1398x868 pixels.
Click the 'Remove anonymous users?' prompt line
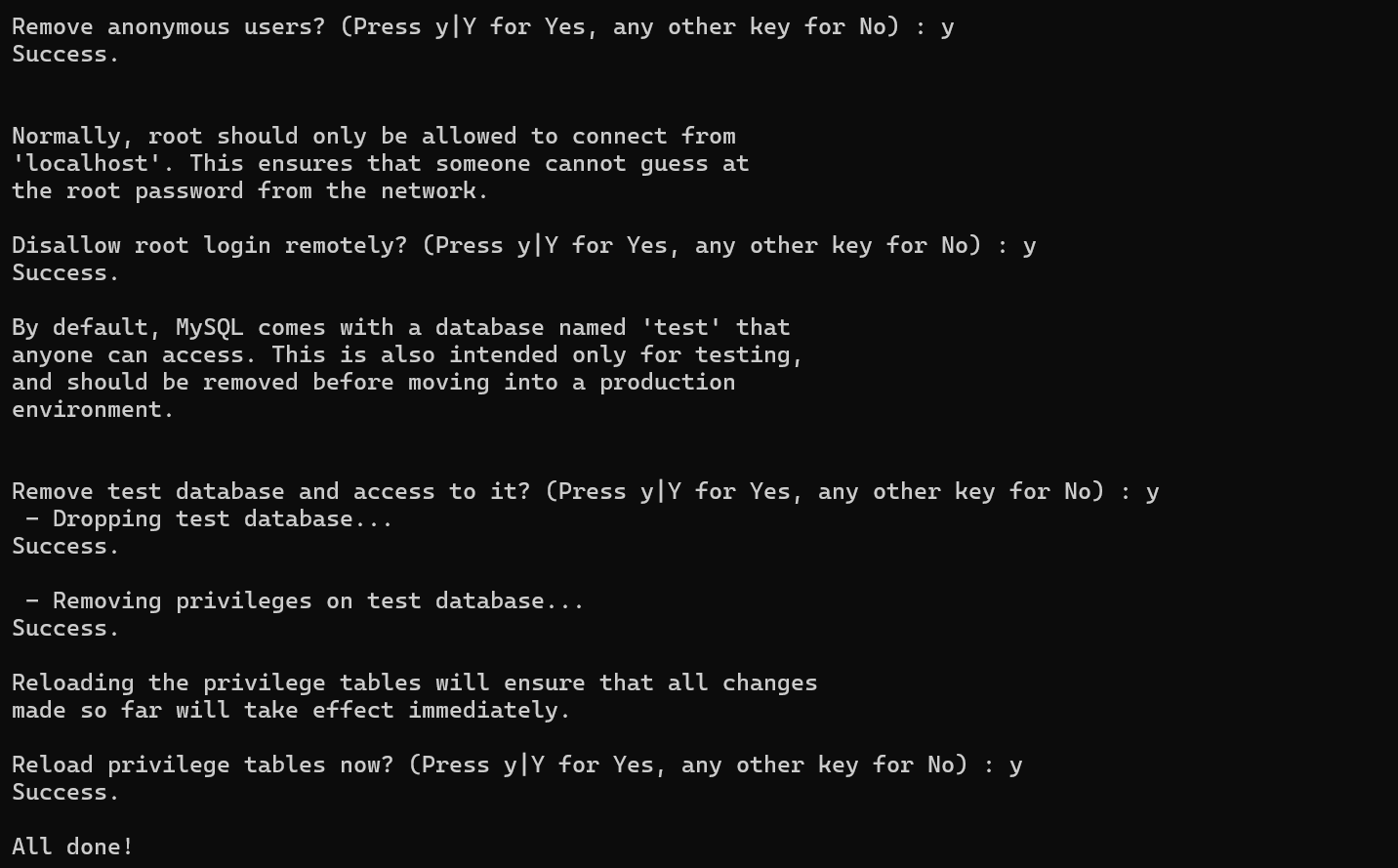pyautogui.click(x=482, y=26)
